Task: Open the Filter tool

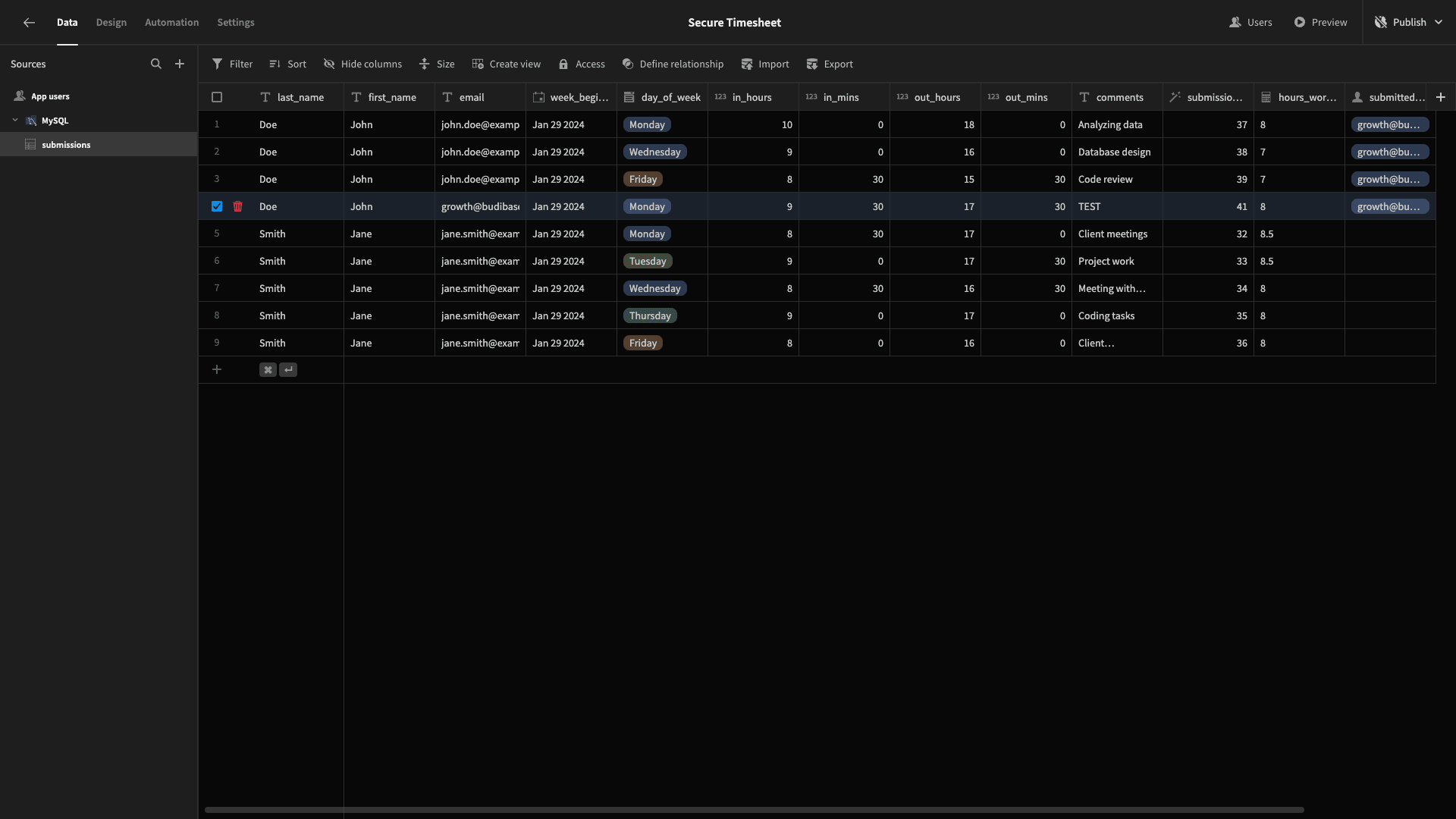Action: [232, 64]
